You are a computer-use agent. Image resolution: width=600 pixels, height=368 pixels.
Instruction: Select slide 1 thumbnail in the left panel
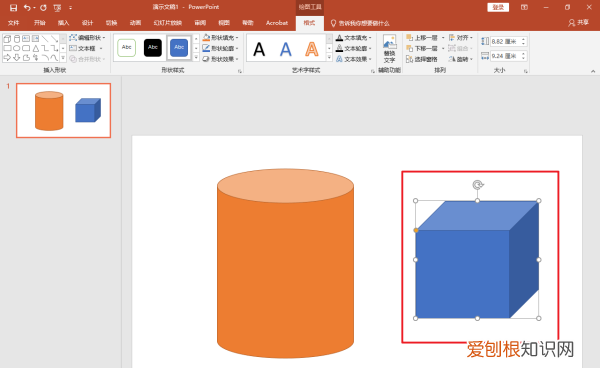pos(64,111)
